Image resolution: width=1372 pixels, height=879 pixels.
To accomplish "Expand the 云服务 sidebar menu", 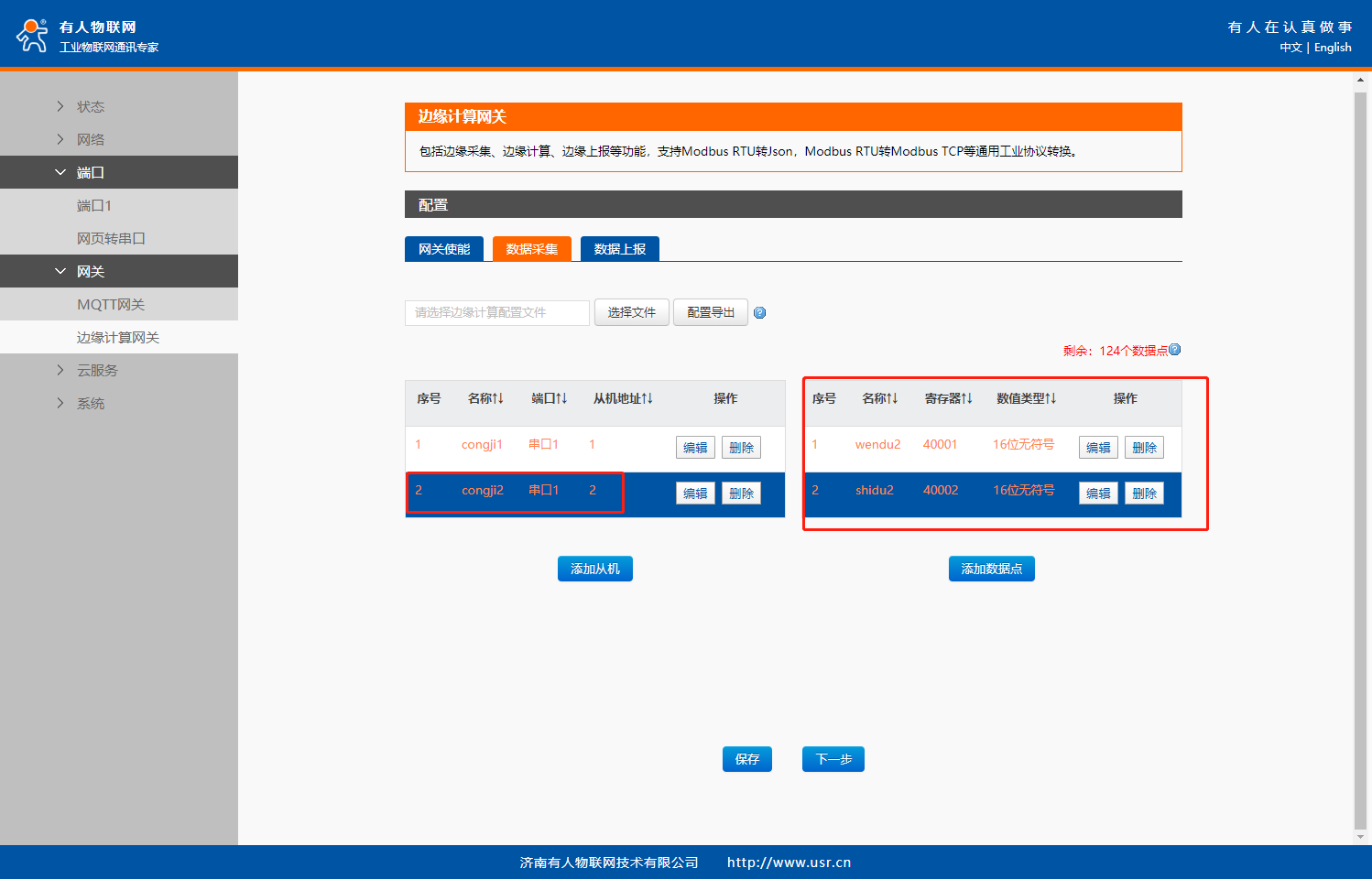I will [x=97, y=371].
